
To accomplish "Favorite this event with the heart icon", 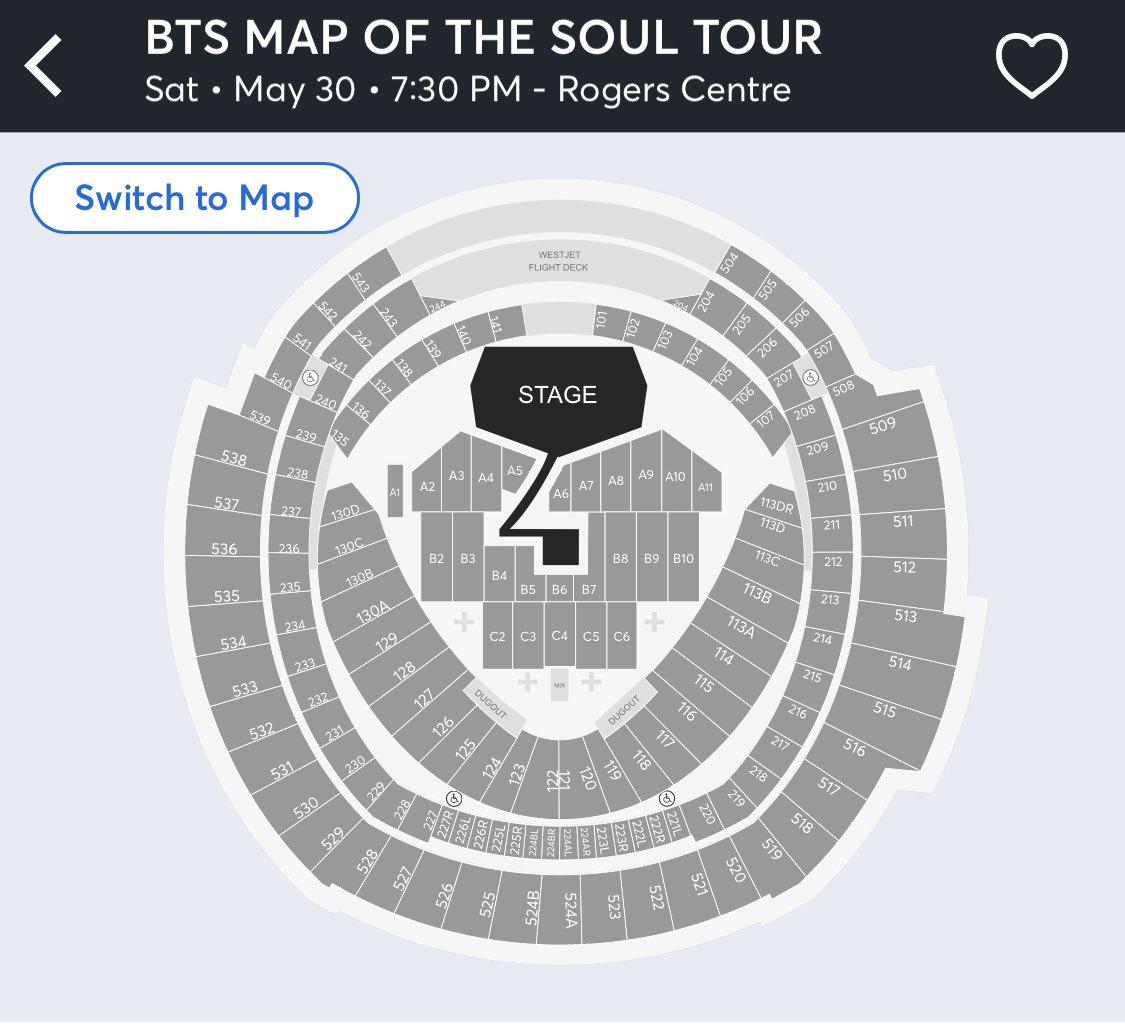I will [1033, 65].
